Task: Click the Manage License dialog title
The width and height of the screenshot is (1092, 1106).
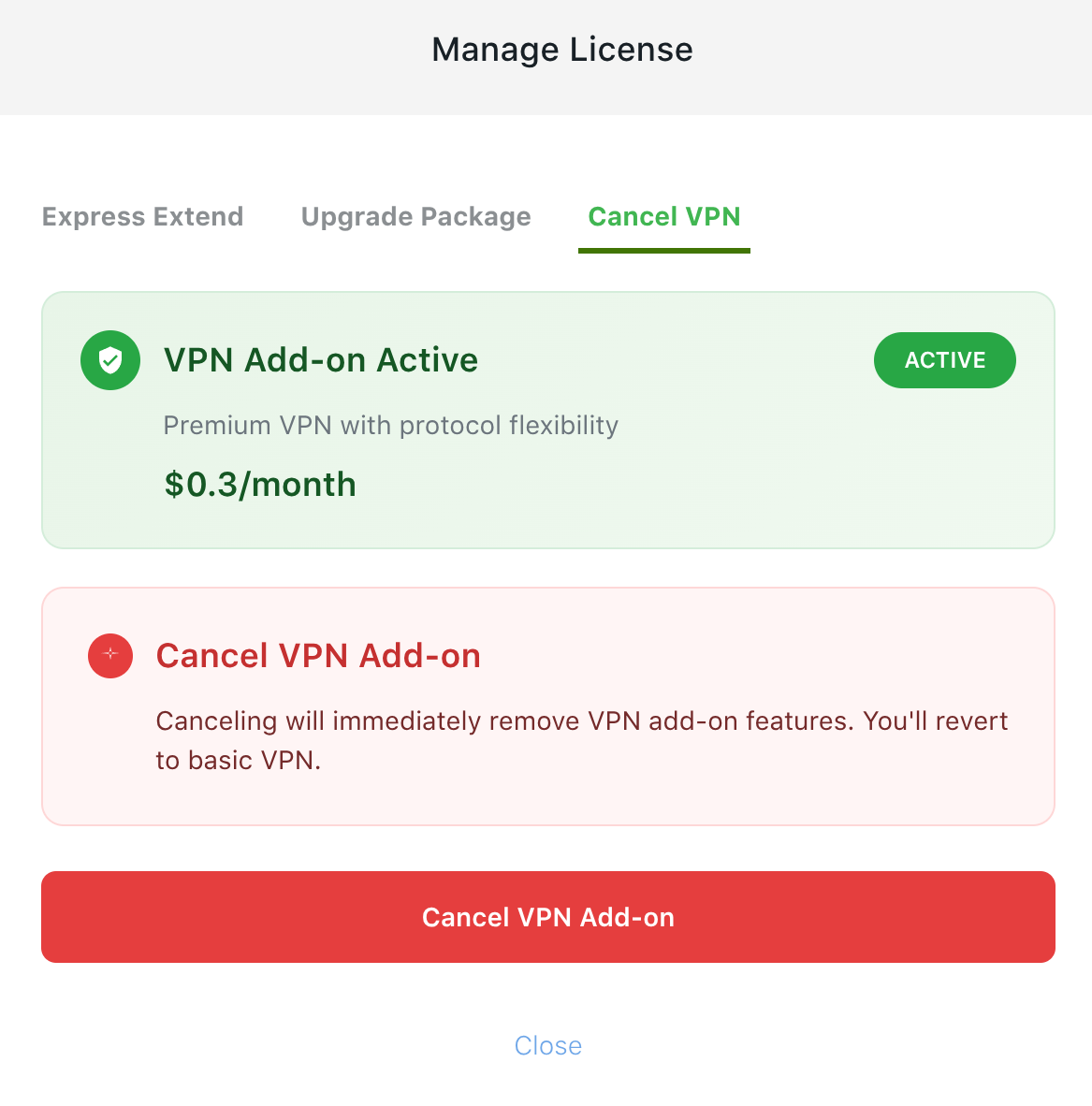Action: pyautogui.click(x=562, y=51)
